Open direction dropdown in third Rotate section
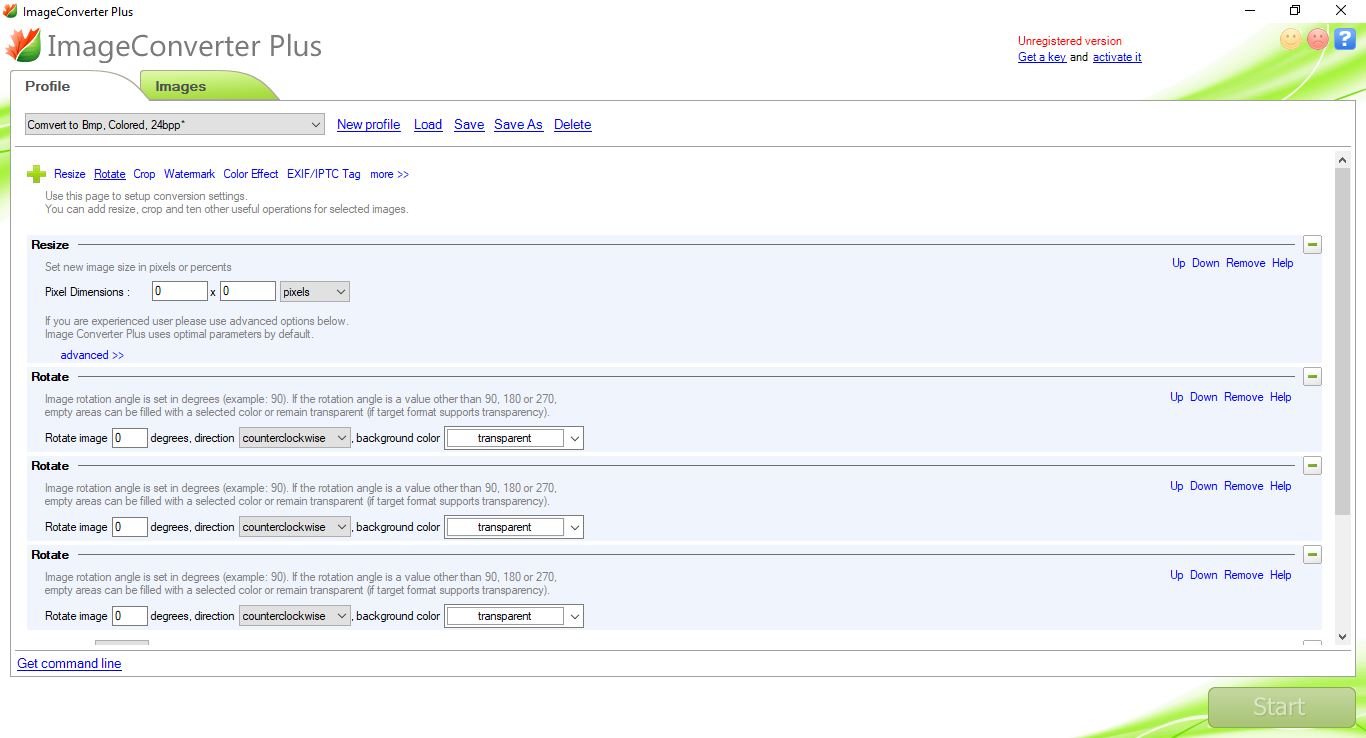 [x=295, y=616]
